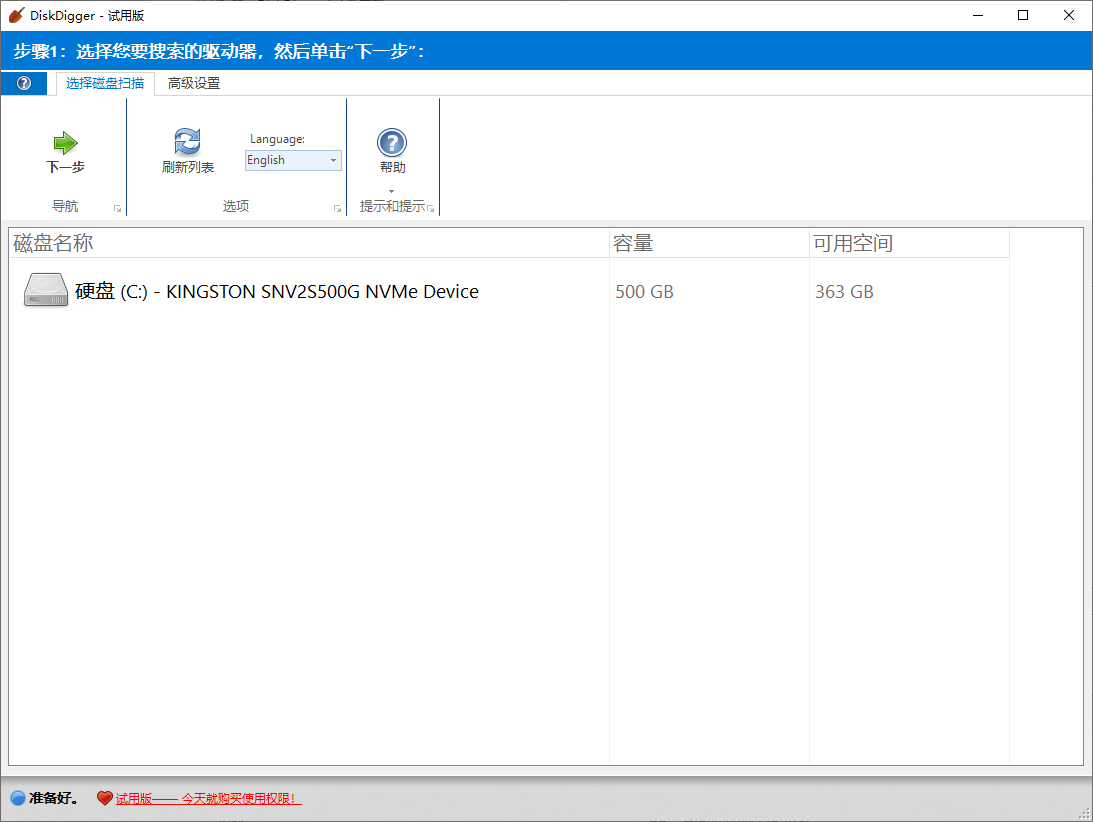Image resolution: width=1093 pixels, height=822 pixels.
Task: Click the trial version purchase link
Action: pyautogui.click(x=208, y=798)
